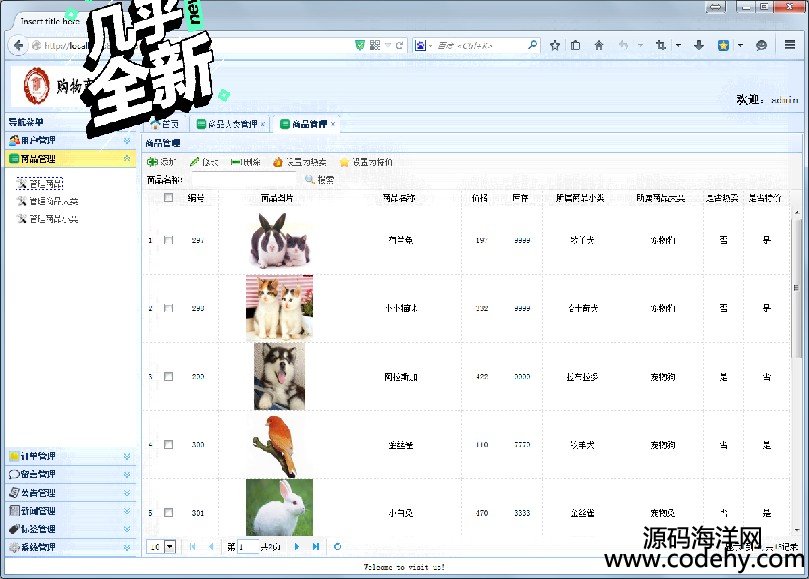Refresh the product grid with pager reload icon
Viewport: 809px width, 579px height.
[337, 546]
